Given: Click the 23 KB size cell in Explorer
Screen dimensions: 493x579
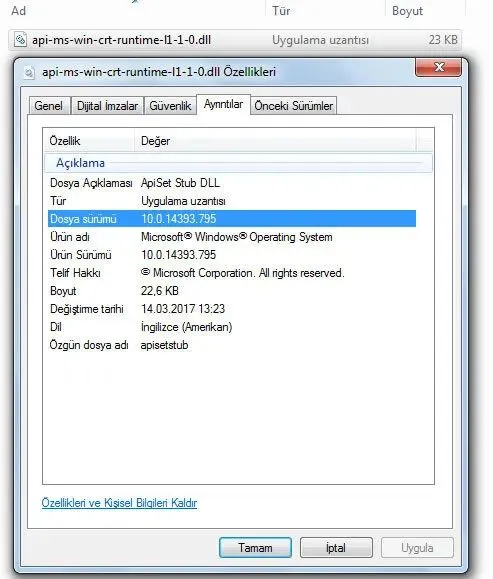Looking at the screenshot, I should click(443, 40).
